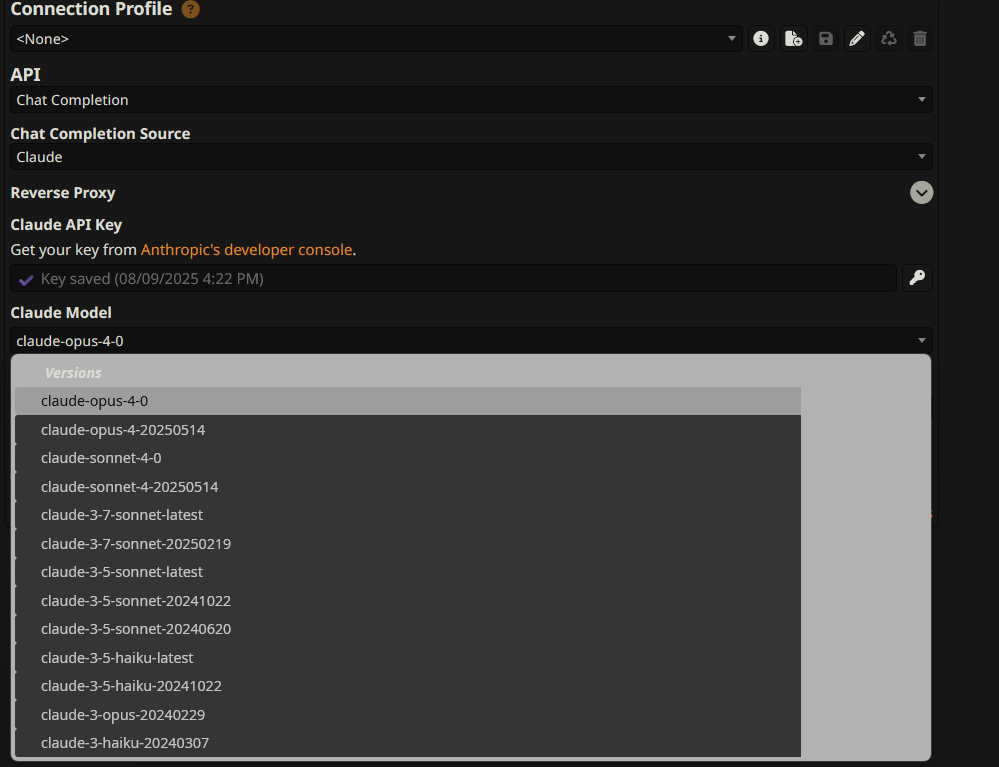Open Chat Completion Source dropdown showing Claude
This screenshot has width=999, height=767.
pyautogui.click(x=471, y=157)
